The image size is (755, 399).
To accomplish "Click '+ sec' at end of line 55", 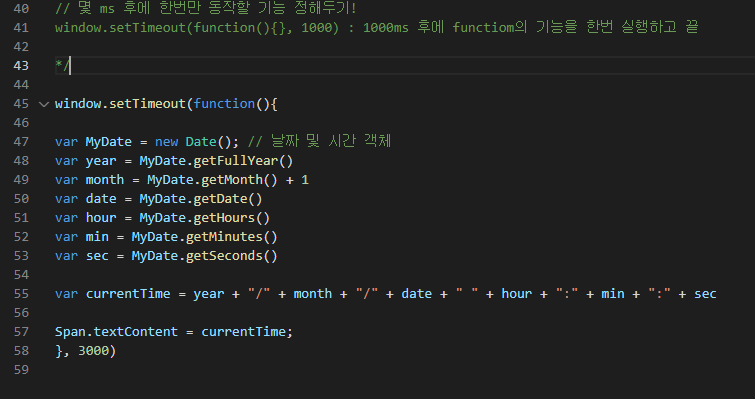I will tap(697, 294).
